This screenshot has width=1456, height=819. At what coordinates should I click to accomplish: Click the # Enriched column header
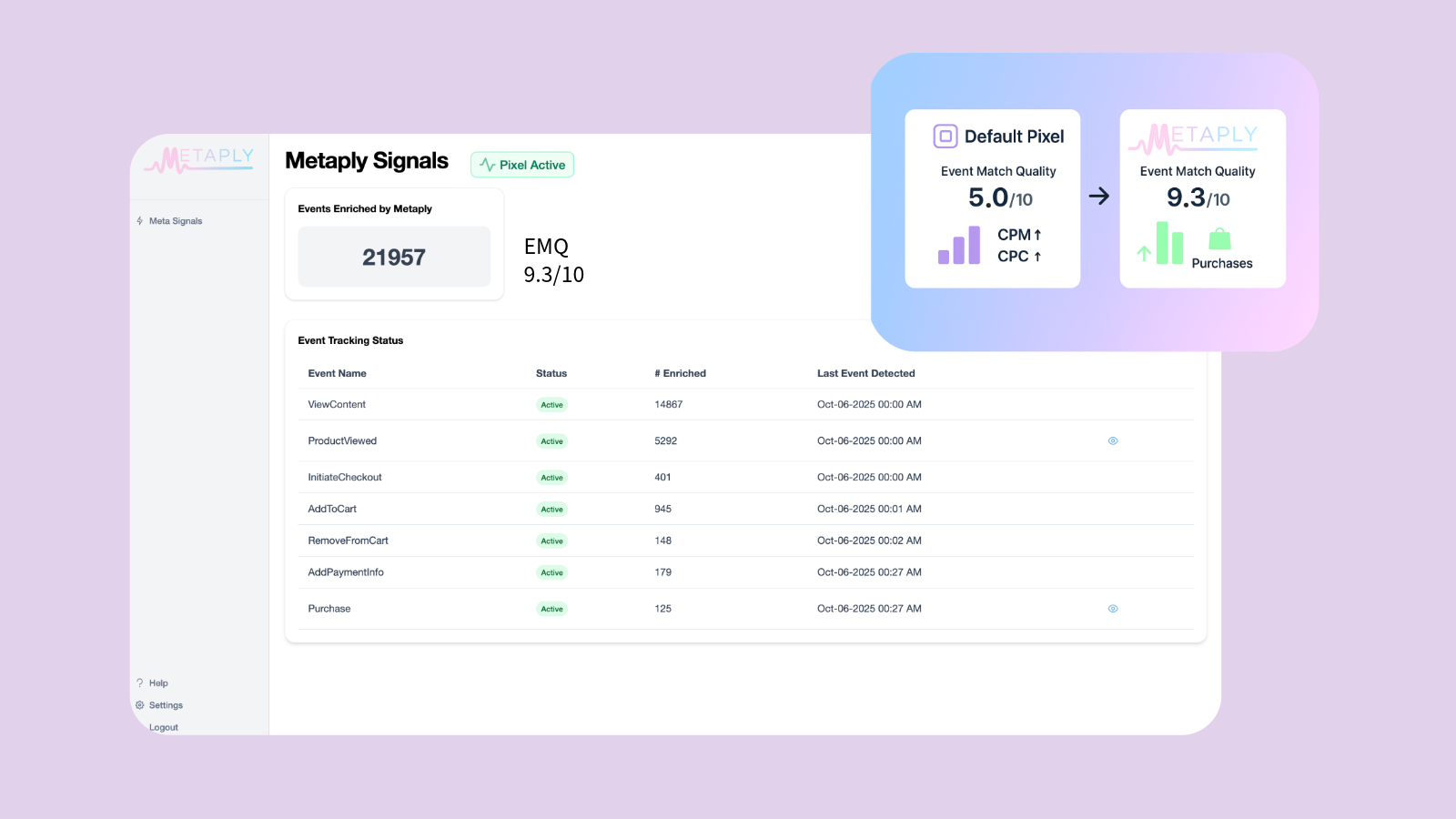click(681, 373)
